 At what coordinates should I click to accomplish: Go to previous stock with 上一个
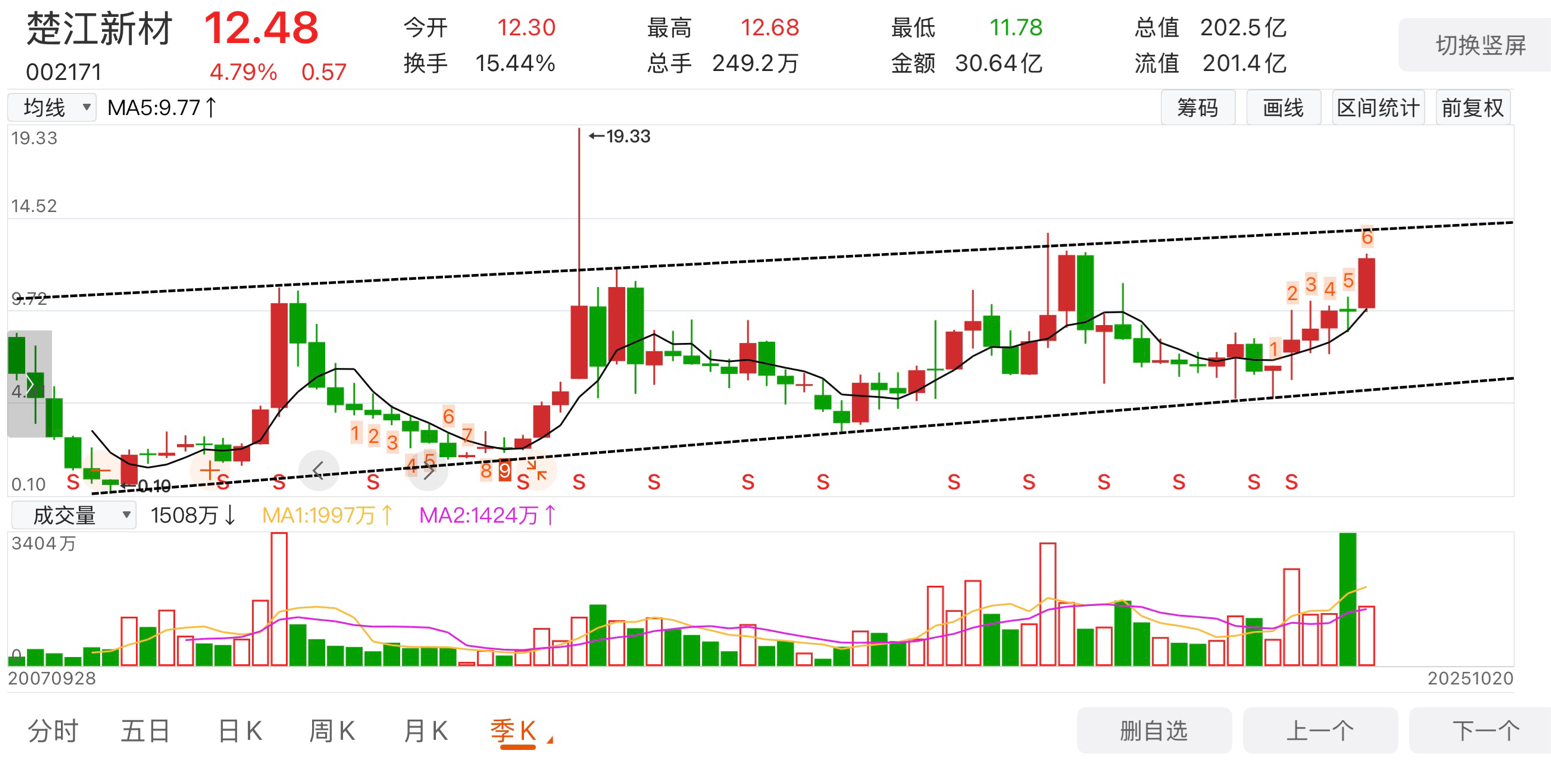click(x=1319, y=731)
